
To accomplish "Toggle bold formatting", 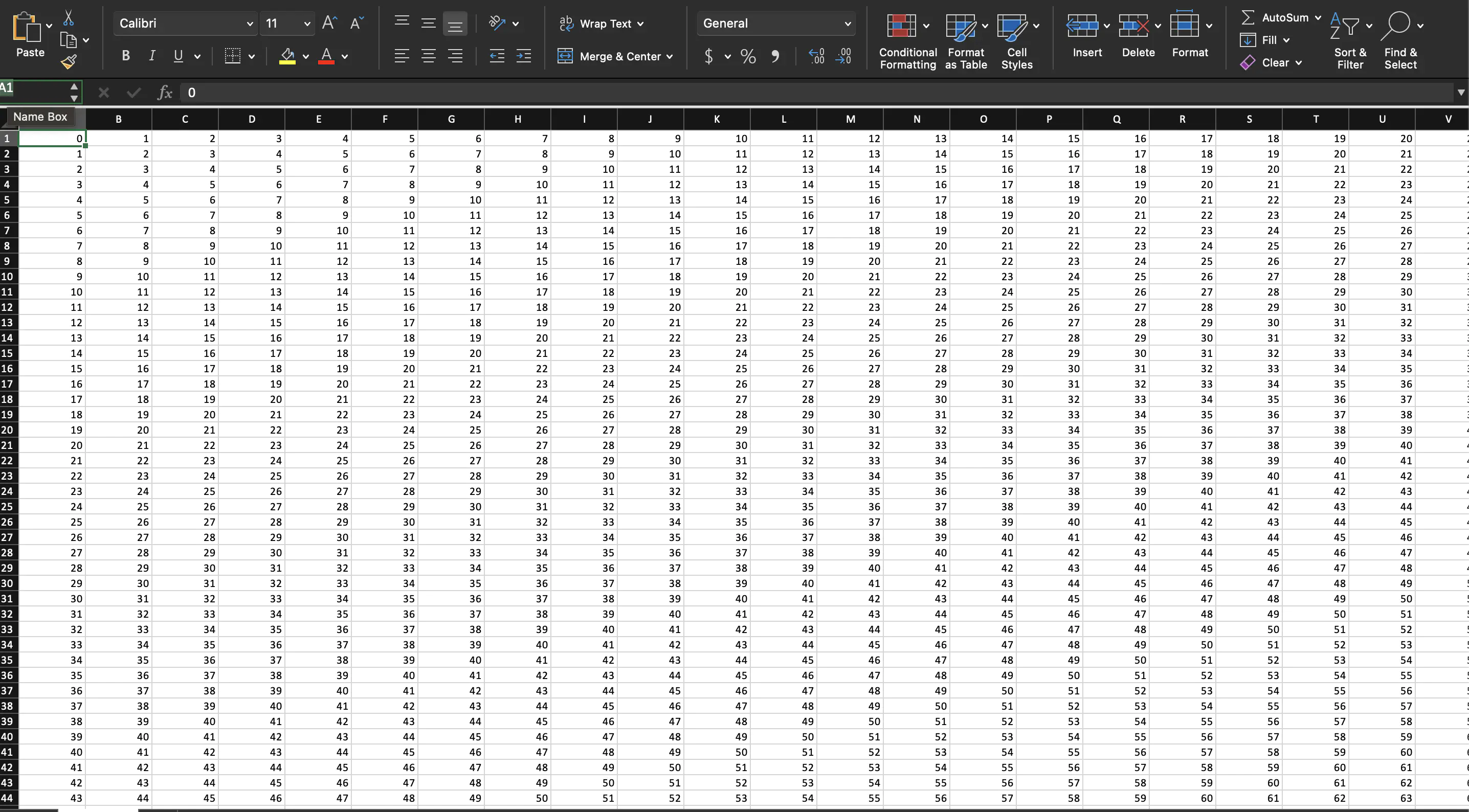I will [126, 55].
